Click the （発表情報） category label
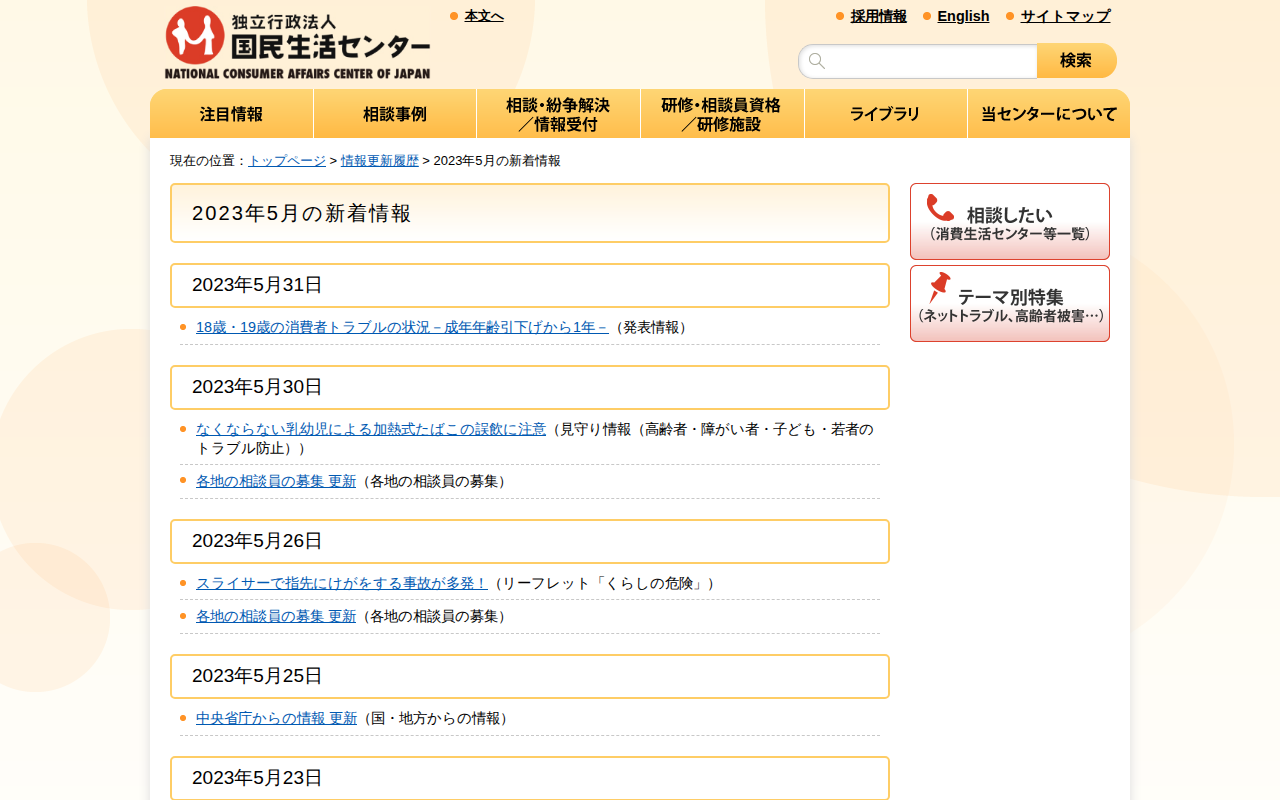 (x=651, y=327)
